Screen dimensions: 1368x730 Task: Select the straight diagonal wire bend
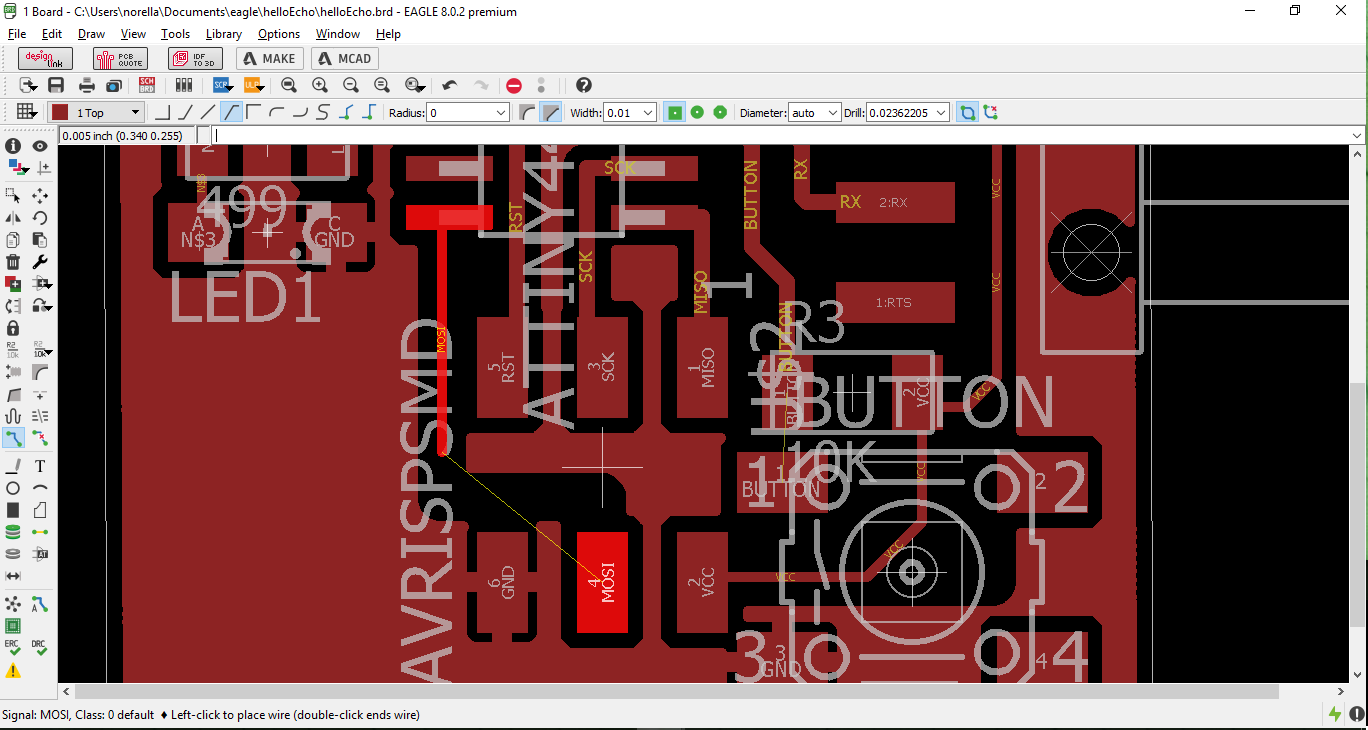click(x=208, y=112)
